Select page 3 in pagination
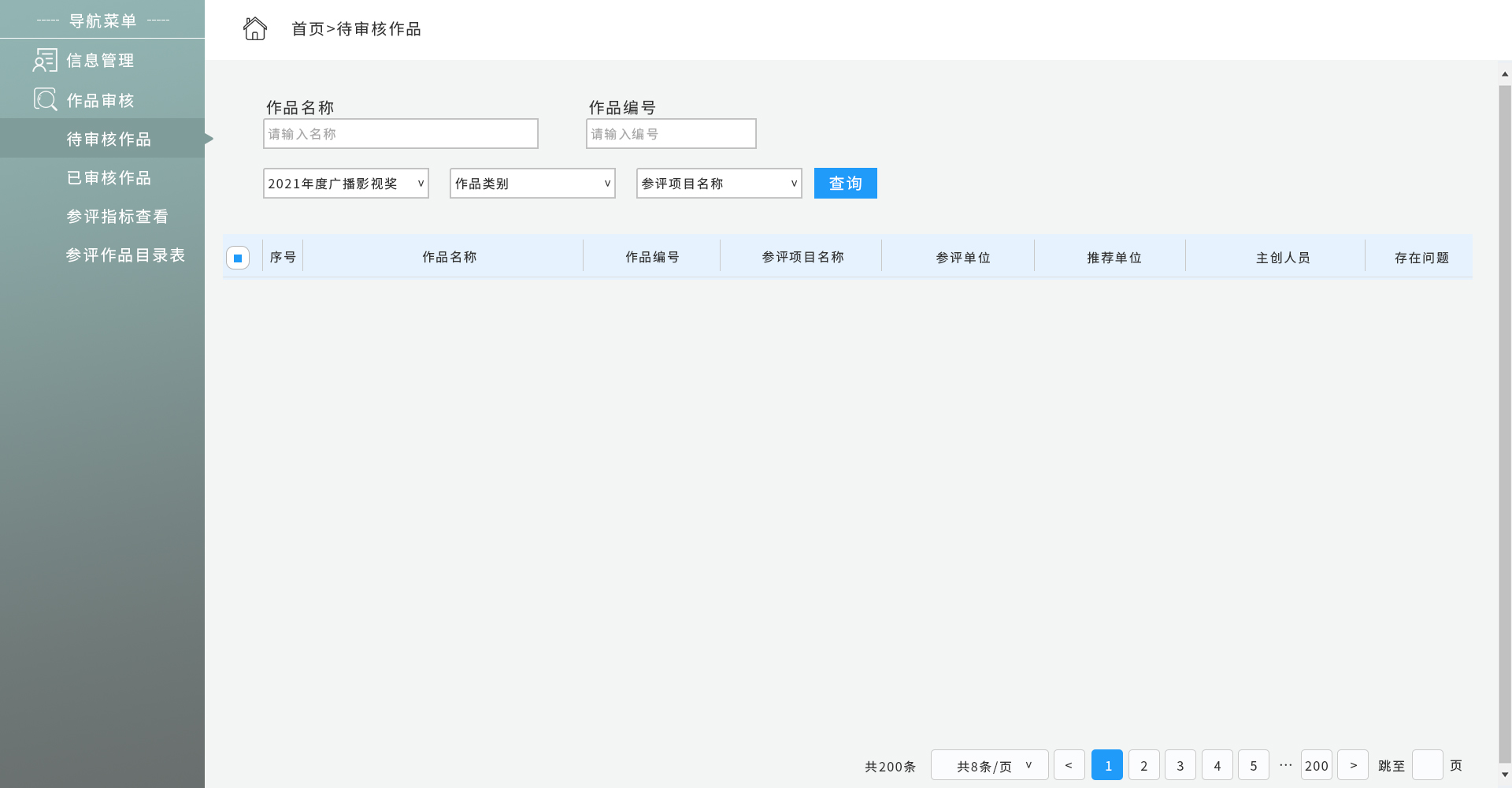Image resolution: width=1512 pixels, height=788 pixels. tap(1180, 765)
